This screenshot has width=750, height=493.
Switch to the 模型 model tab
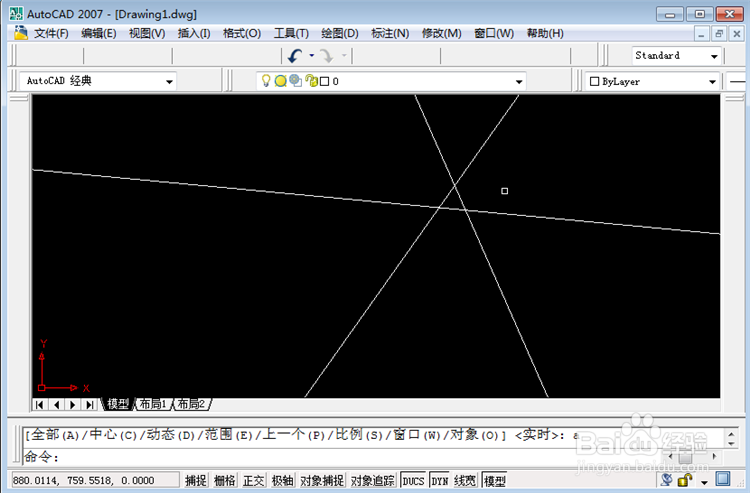click(x=118, y=405)
